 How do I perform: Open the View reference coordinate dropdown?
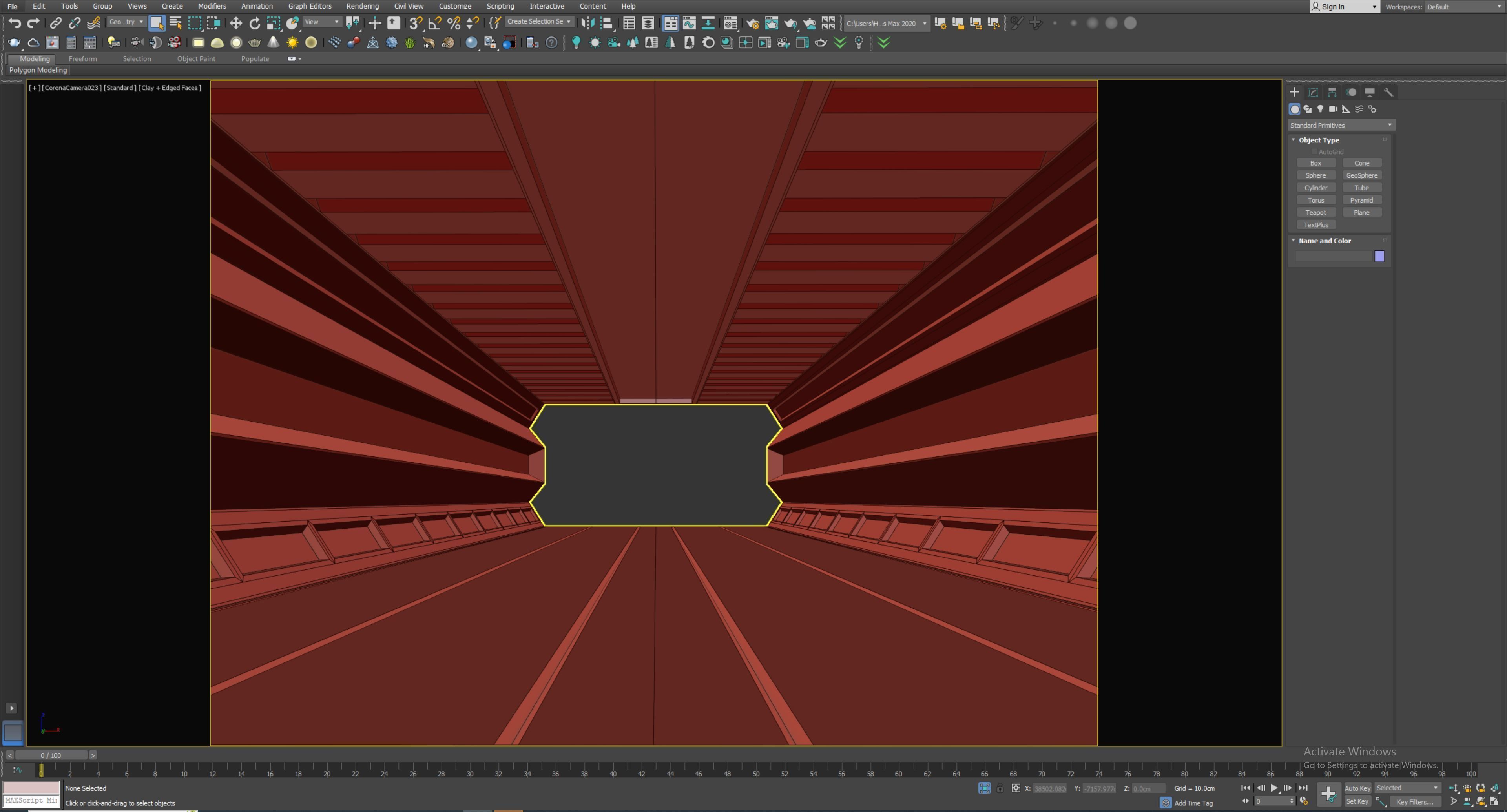(322, 22)
